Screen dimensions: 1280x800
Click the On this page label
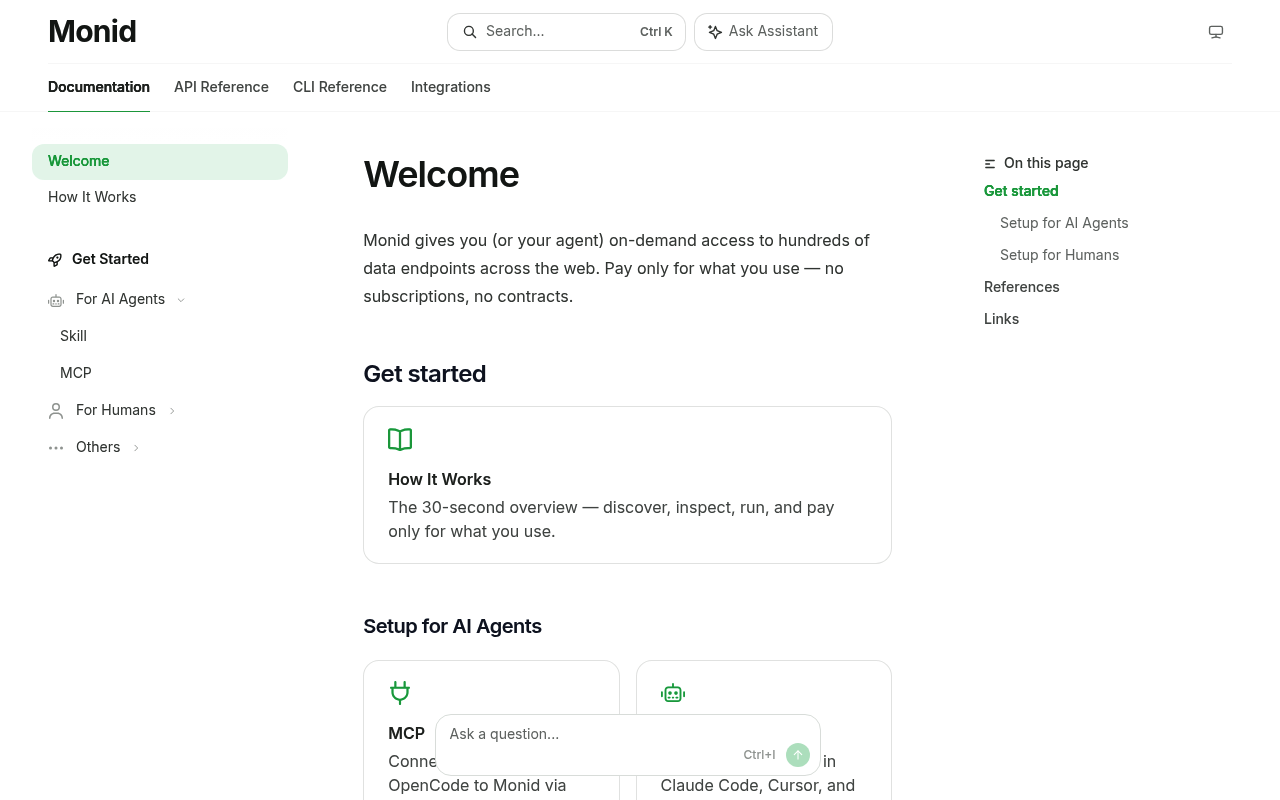[1046, 163]
